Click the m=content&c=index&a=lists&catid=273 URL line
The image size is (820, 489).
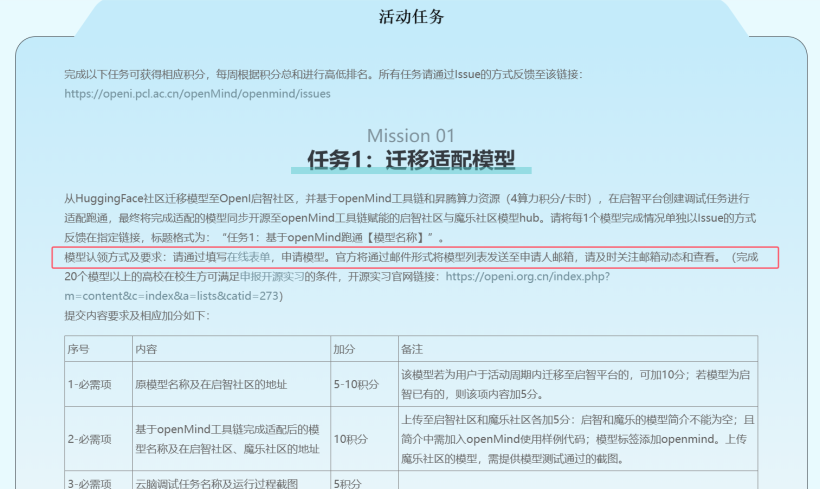pos(174,296)
